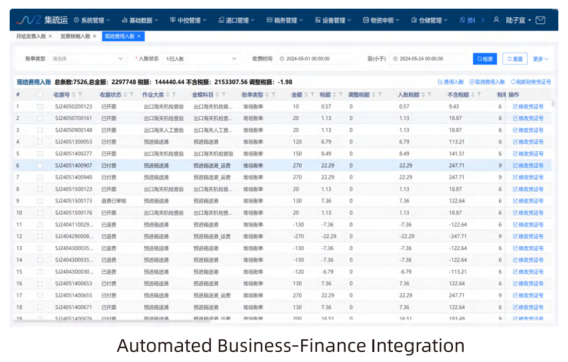Image resolution: width=568 pixels, height=362 pixels.
Task: Expand the 基础数据 navigation menu
Action: point(140,20)
